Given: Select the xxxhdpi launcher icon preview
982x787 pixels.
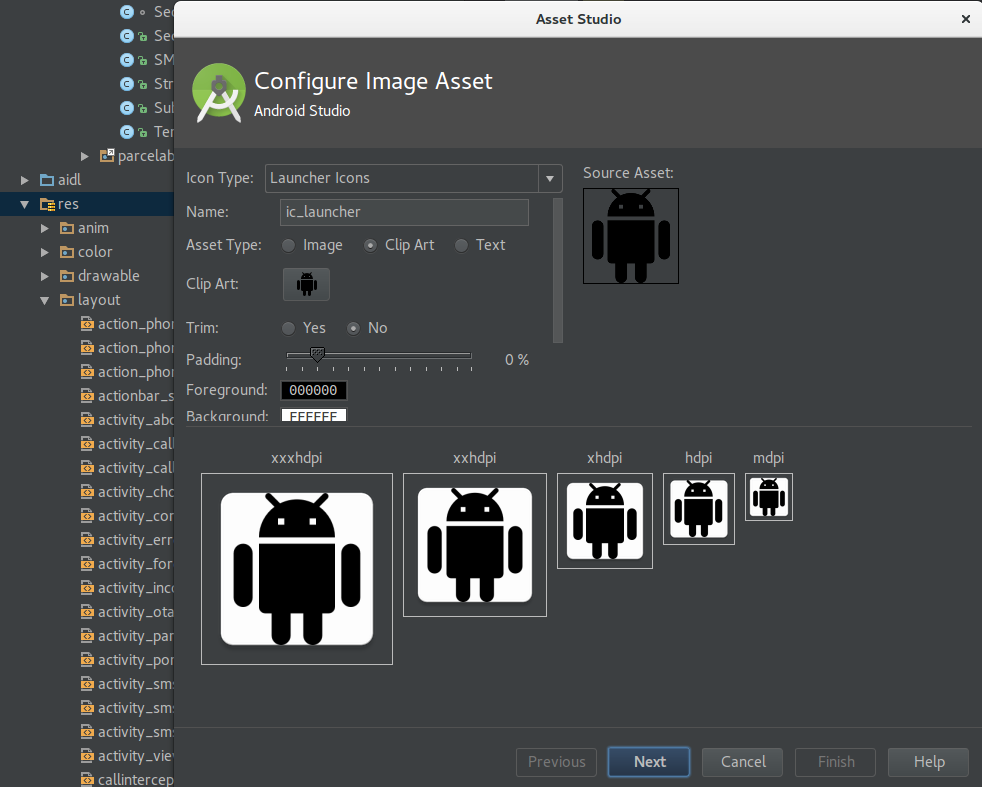Looking at the screenshot, I should coord(297,568).
